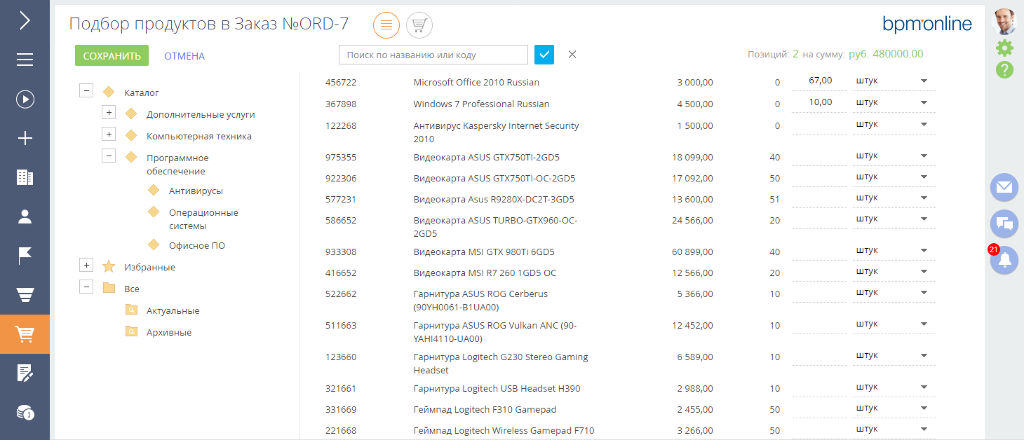Open the Contacts person icon section
Screen dimensions: 1024x440
coord(25,217)
